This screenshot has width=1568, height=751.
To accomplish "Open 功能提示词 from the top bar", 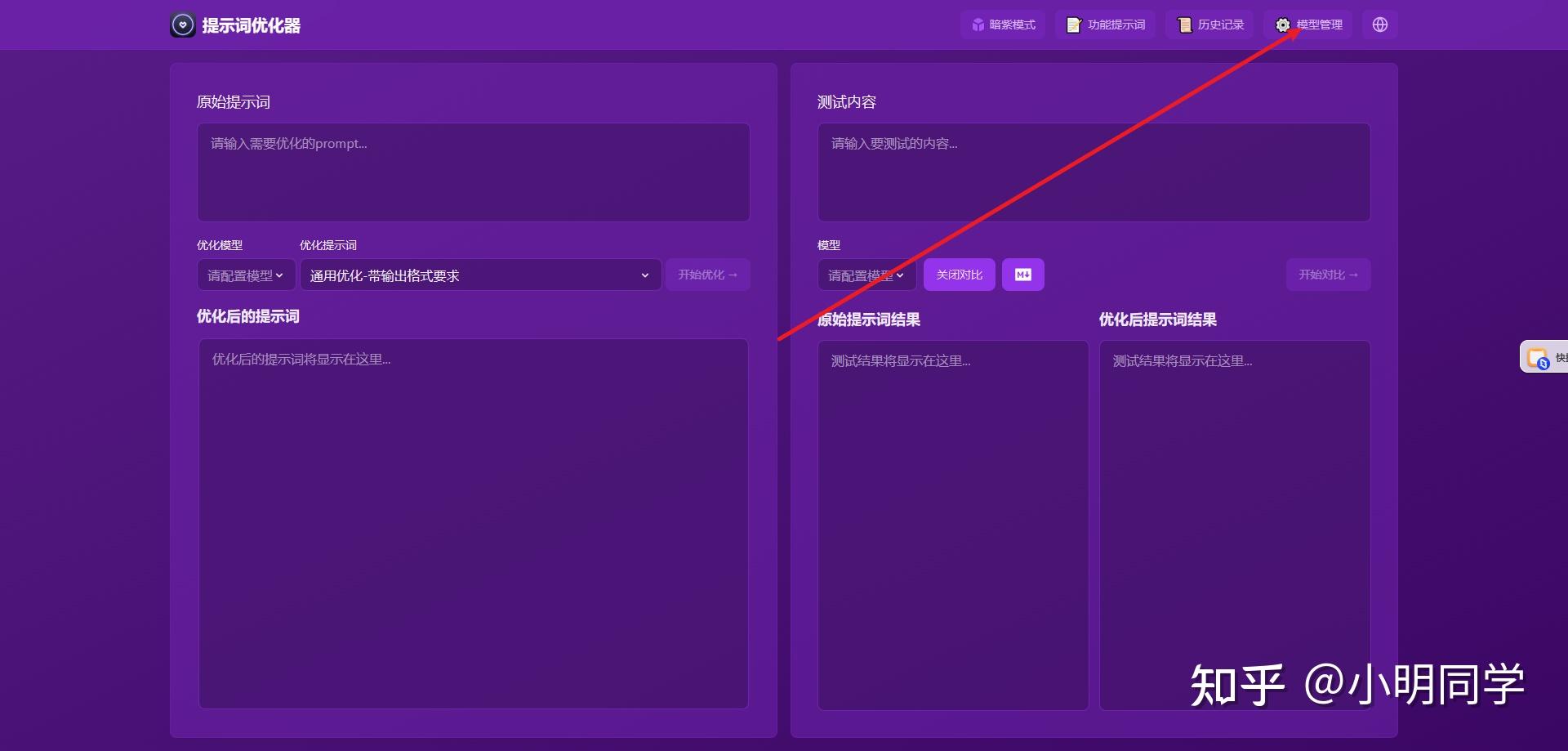I will point(1105,25).
